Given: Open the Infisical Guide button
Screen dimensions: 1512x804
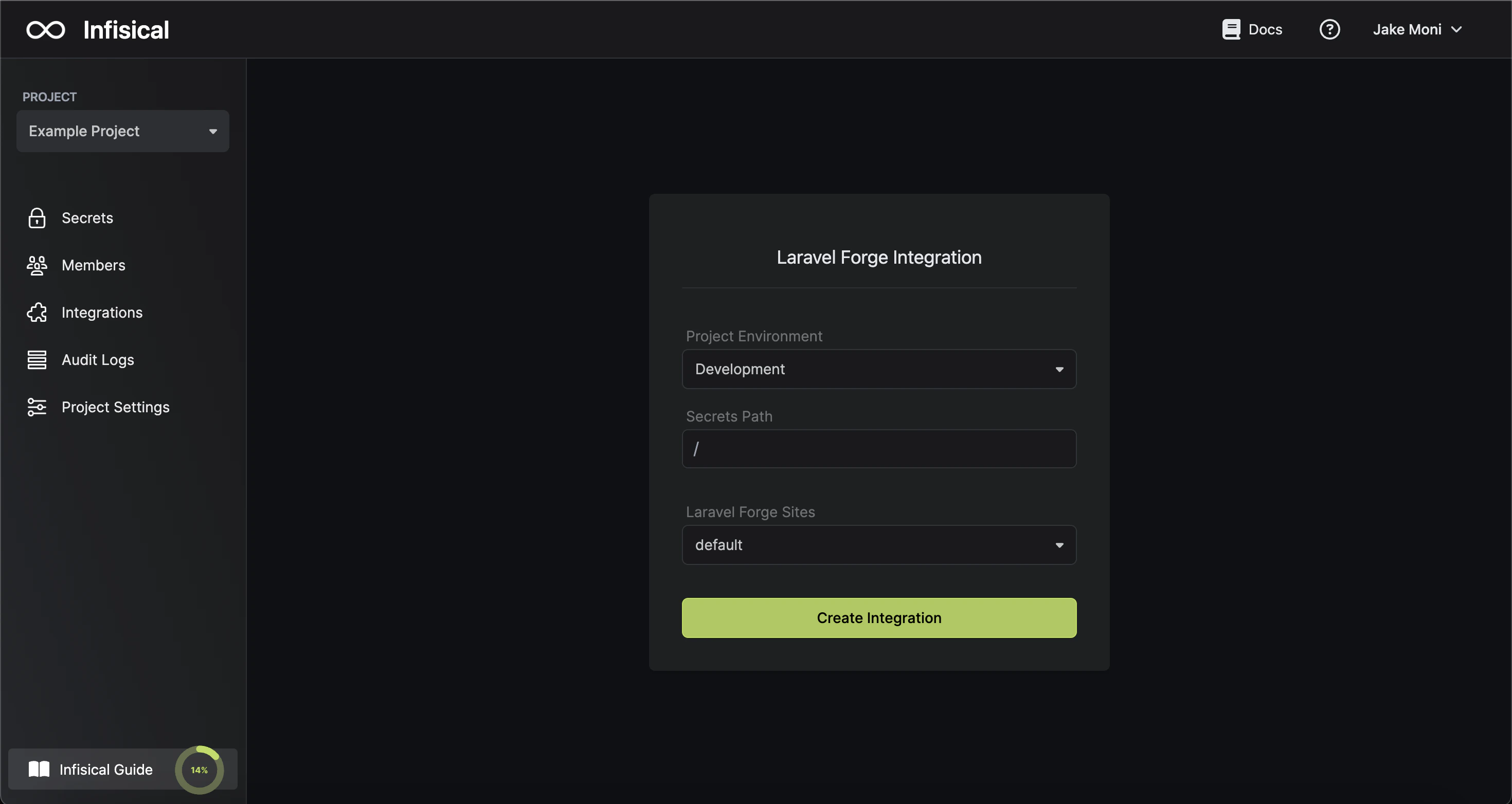Looking at the screenshot, I should [x=123, y=770].
